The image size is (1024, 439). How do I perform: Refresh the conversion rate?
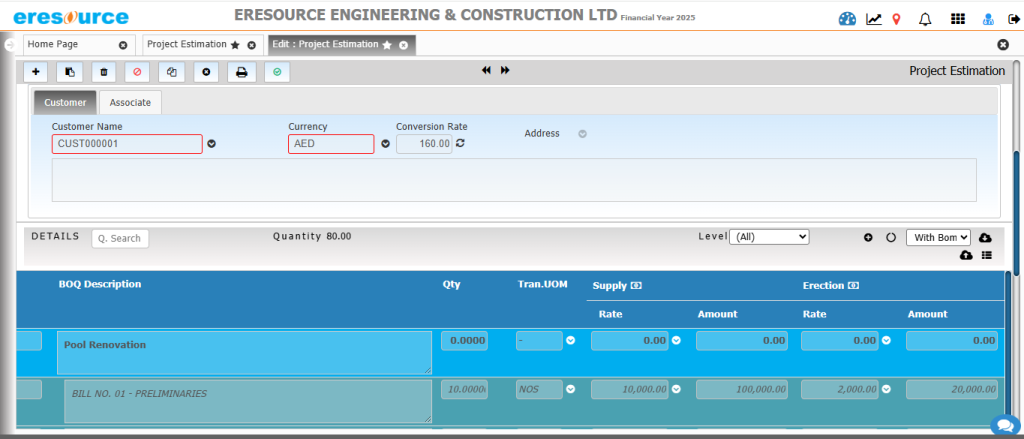click(x=461, y=144)
